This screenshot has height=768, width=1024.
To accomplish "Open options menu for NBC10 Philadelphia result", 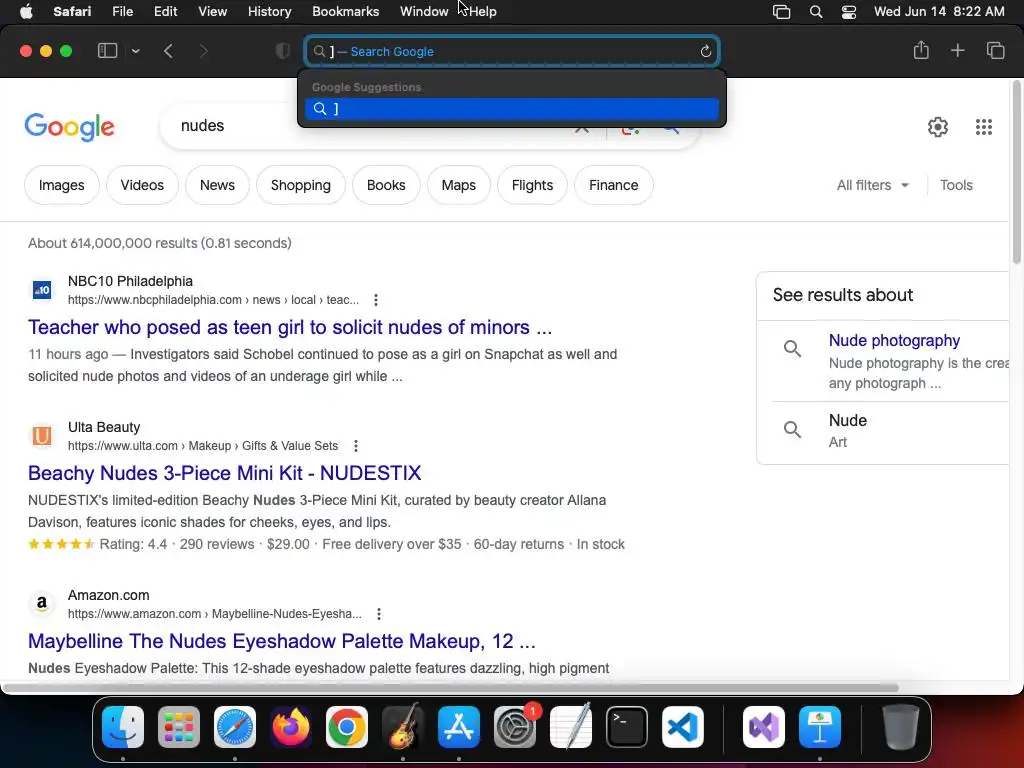I will click(x=376, y=300).
